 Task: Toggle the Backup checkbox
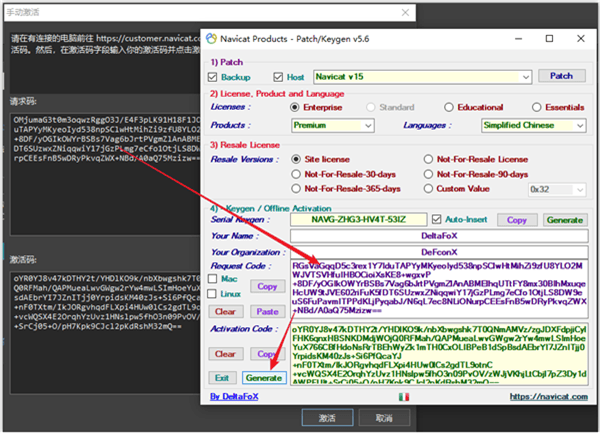coord(214,77)
